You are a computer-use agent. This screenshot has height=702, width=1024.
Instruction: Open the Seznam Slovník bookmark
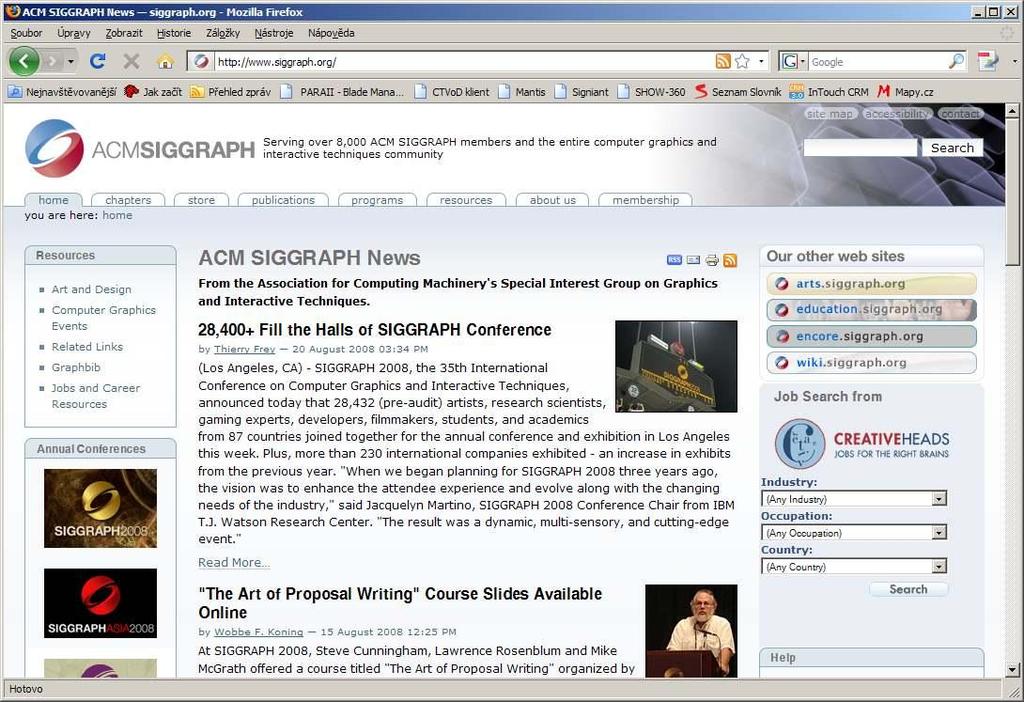click(x=738, y=92)
